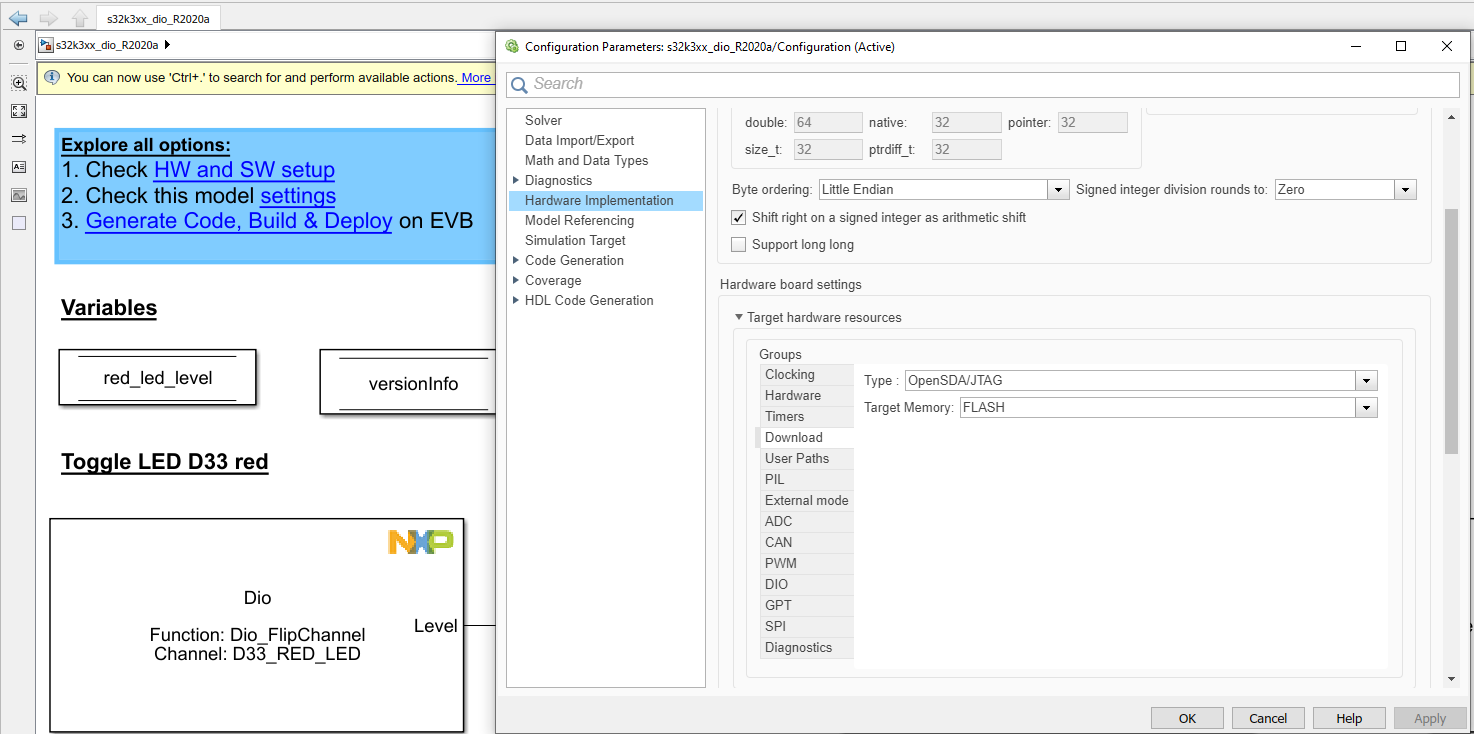Select Hardware Implementation in the settings tree

[598, 200]
